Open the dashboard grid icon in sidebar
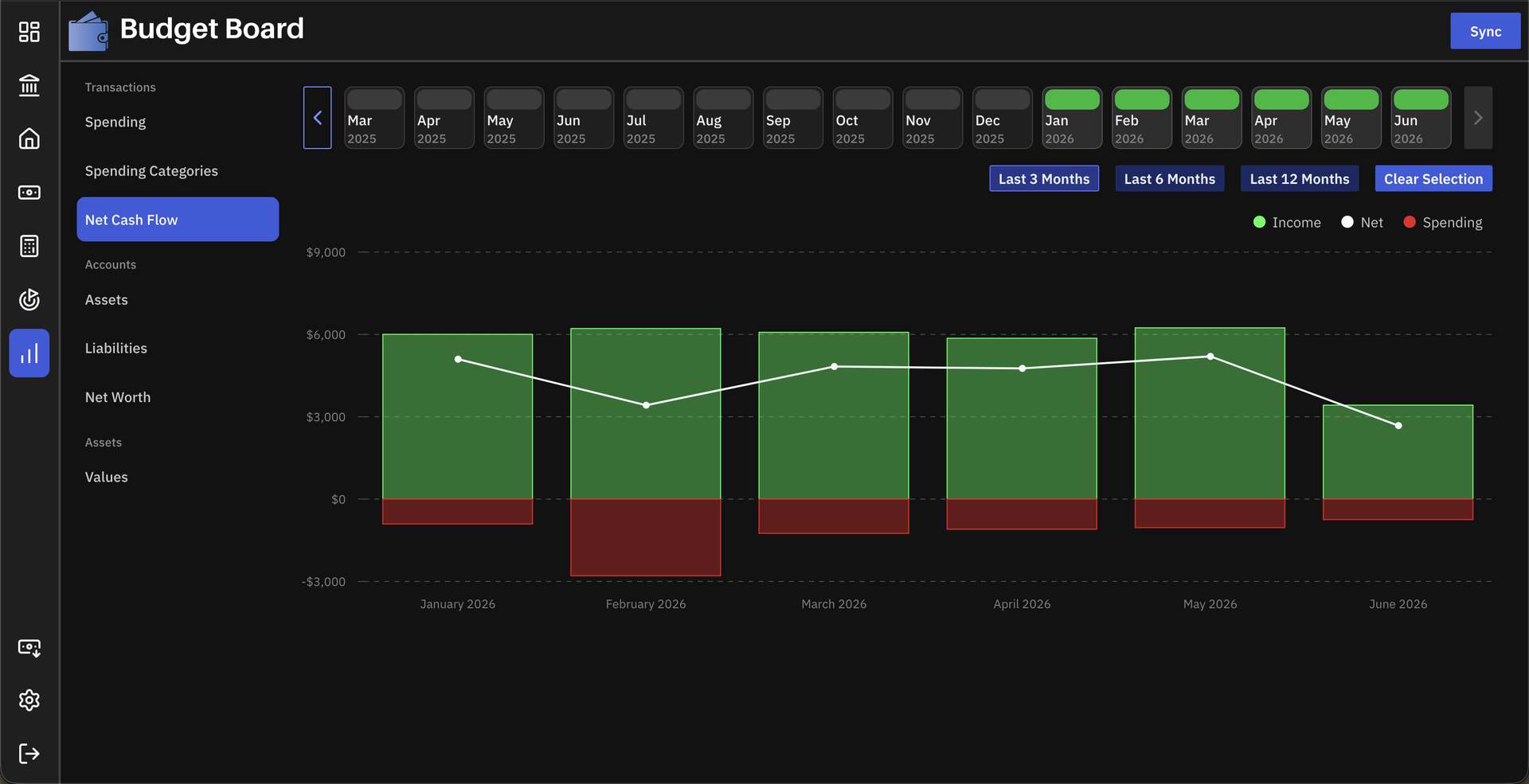The image size is (1529, 784). pos(29,32)
